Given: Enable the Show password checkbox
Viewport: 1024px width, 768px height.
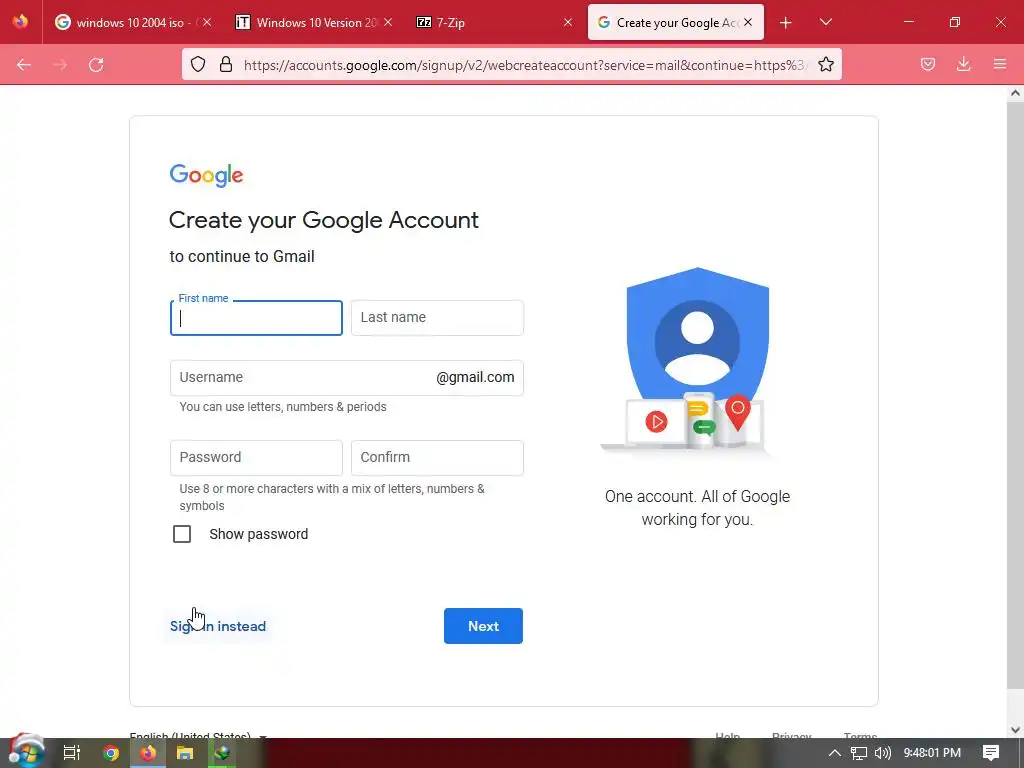Looking at the screenshot, I should click(x=182, y=534).
